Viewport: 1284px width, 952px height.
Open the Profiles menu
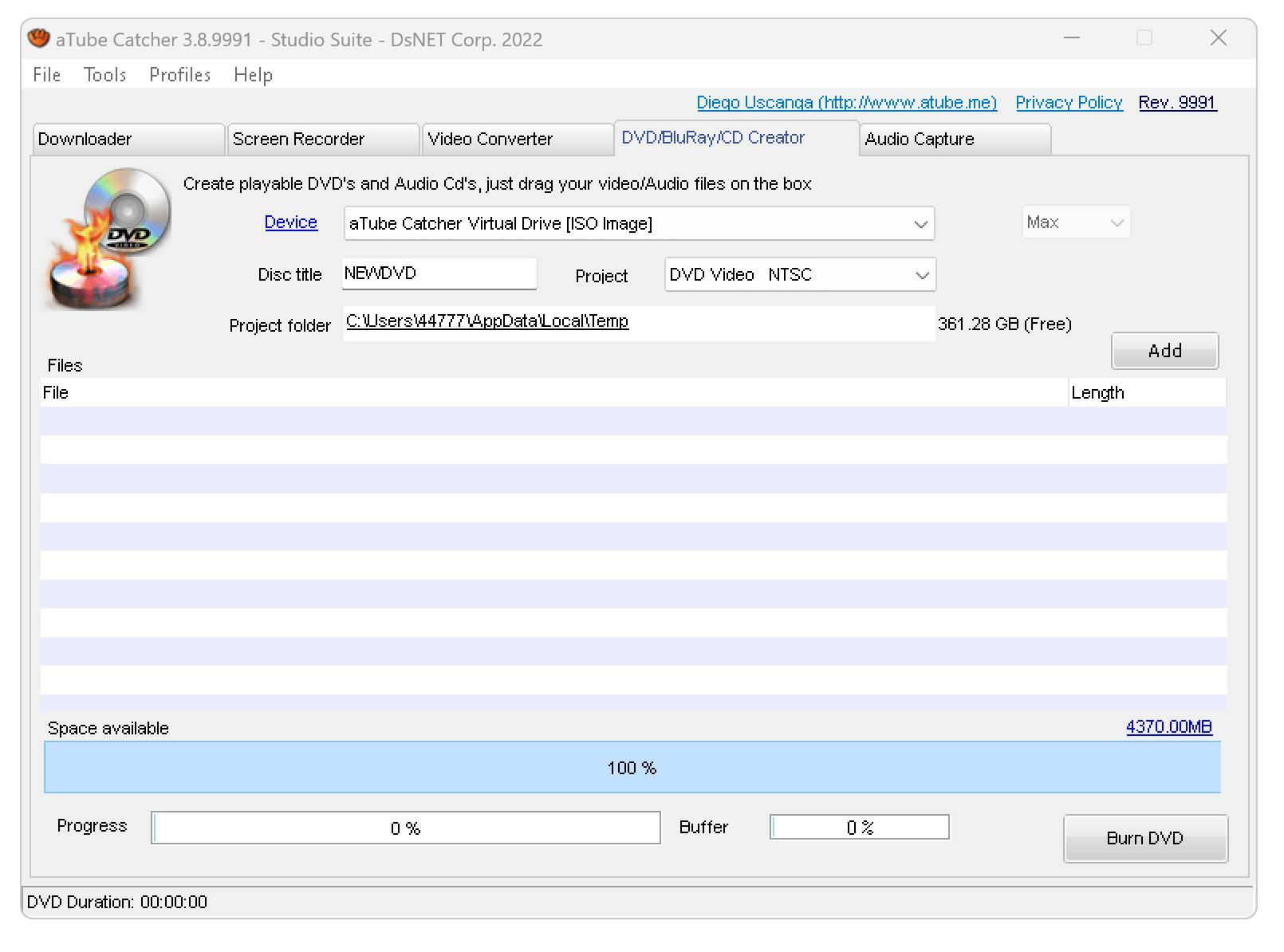(x=180, y=75)
